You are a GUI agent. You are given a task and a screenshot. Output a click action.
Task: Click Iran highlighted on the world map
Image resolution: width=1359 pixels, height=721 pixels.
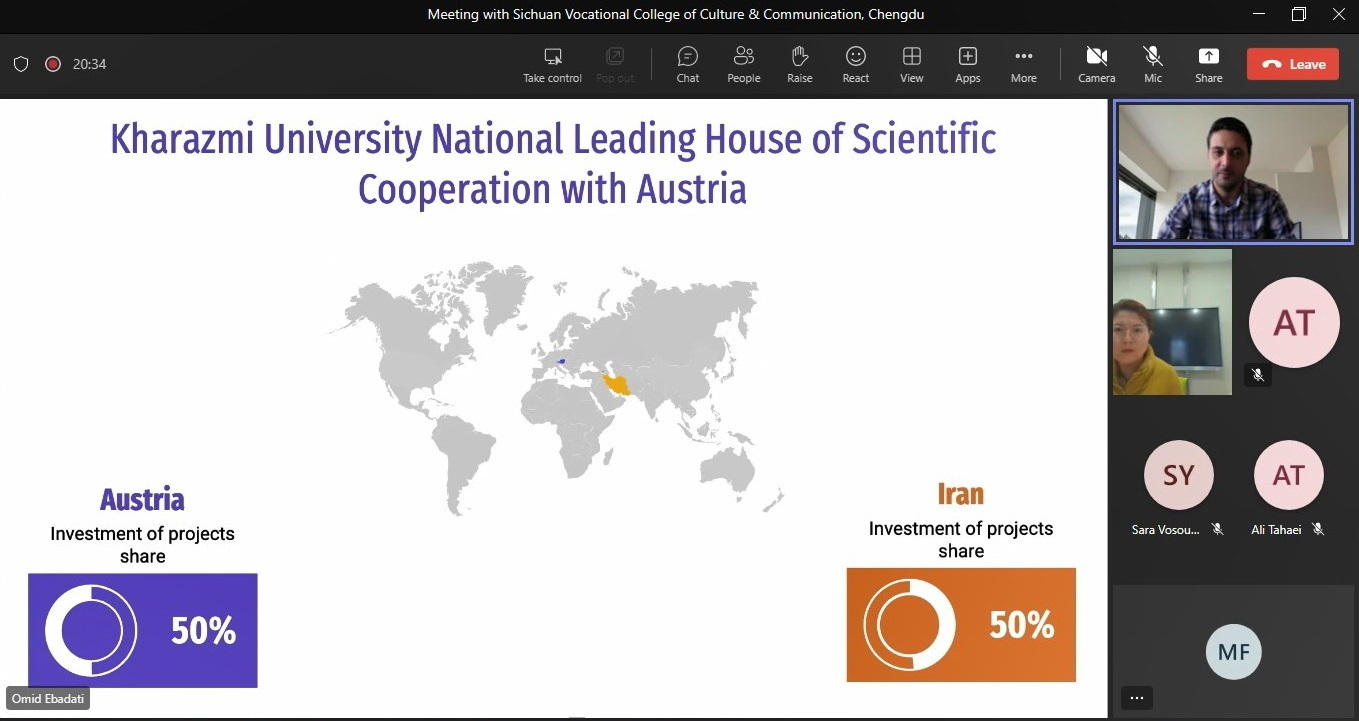pos(620,386)
